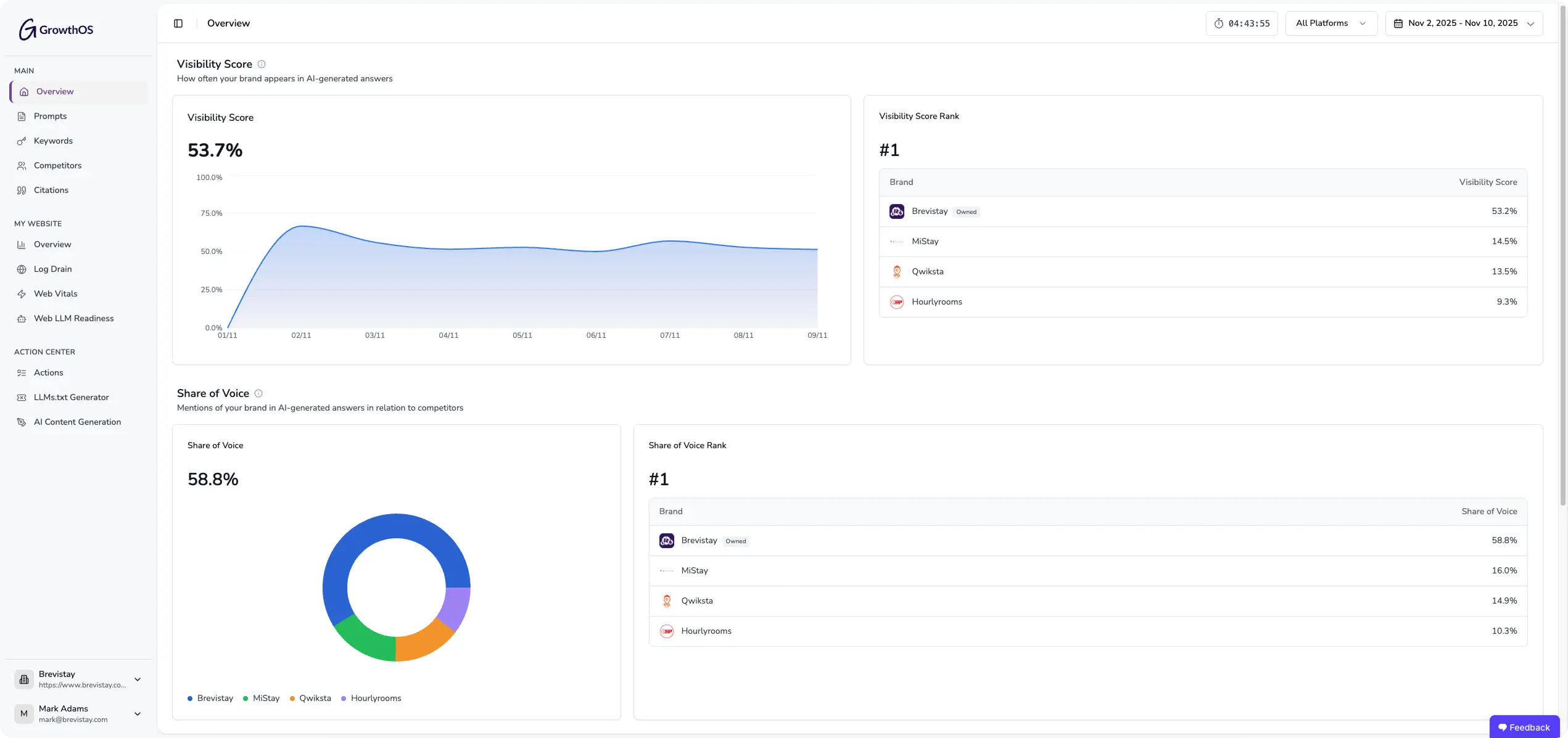The height and width of the screenshot is (738, 1568).
Task: Click the Visibility Score info tooltip icon
Action: point(261,64)
